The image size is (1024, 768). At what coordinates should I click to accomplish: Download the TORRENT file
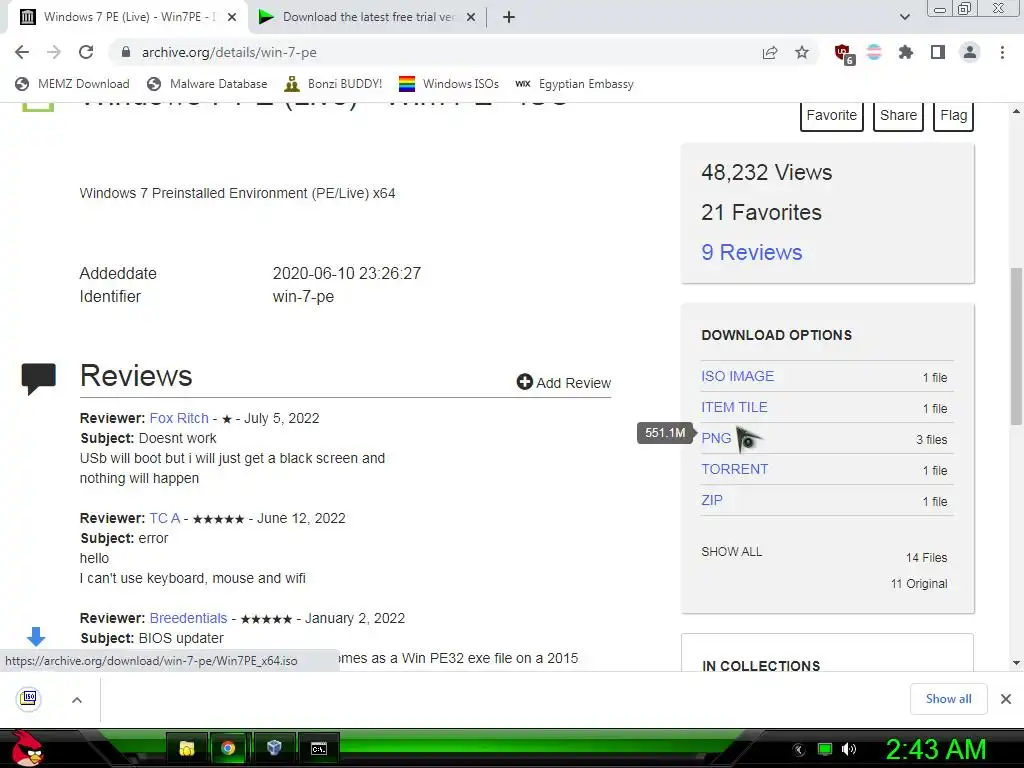(735, 469)
